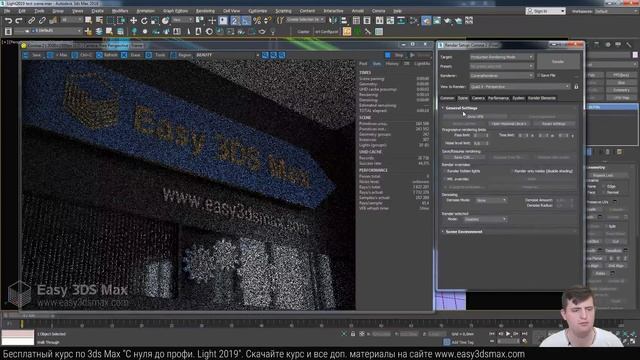The height and width of the screenshot is (360, 640).
Task: Click Tools in the frame buffer toolbar
Action: [x=156, y=55]
